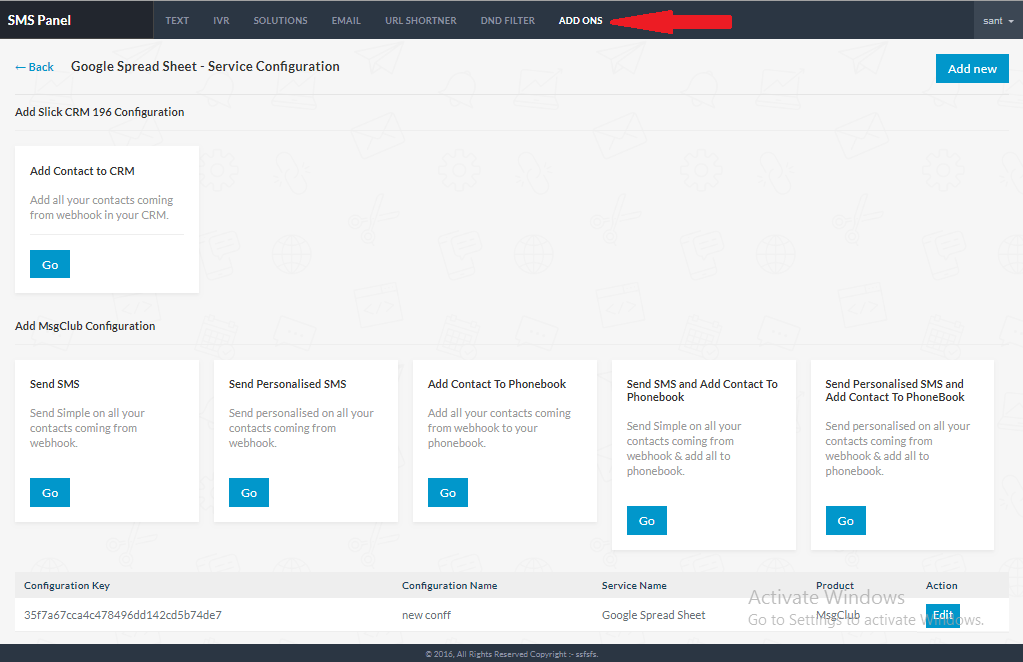Click the Send Personalised SMS card title
This screenshot has height=662, width=1023.
coord(288,384)
